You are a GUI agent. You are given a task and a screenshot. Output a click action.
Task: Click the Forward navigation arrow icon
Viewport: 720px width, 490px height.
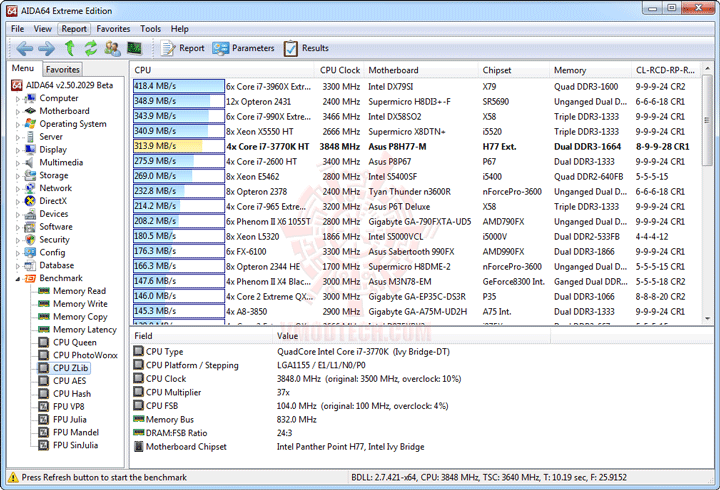coord(46,48)
